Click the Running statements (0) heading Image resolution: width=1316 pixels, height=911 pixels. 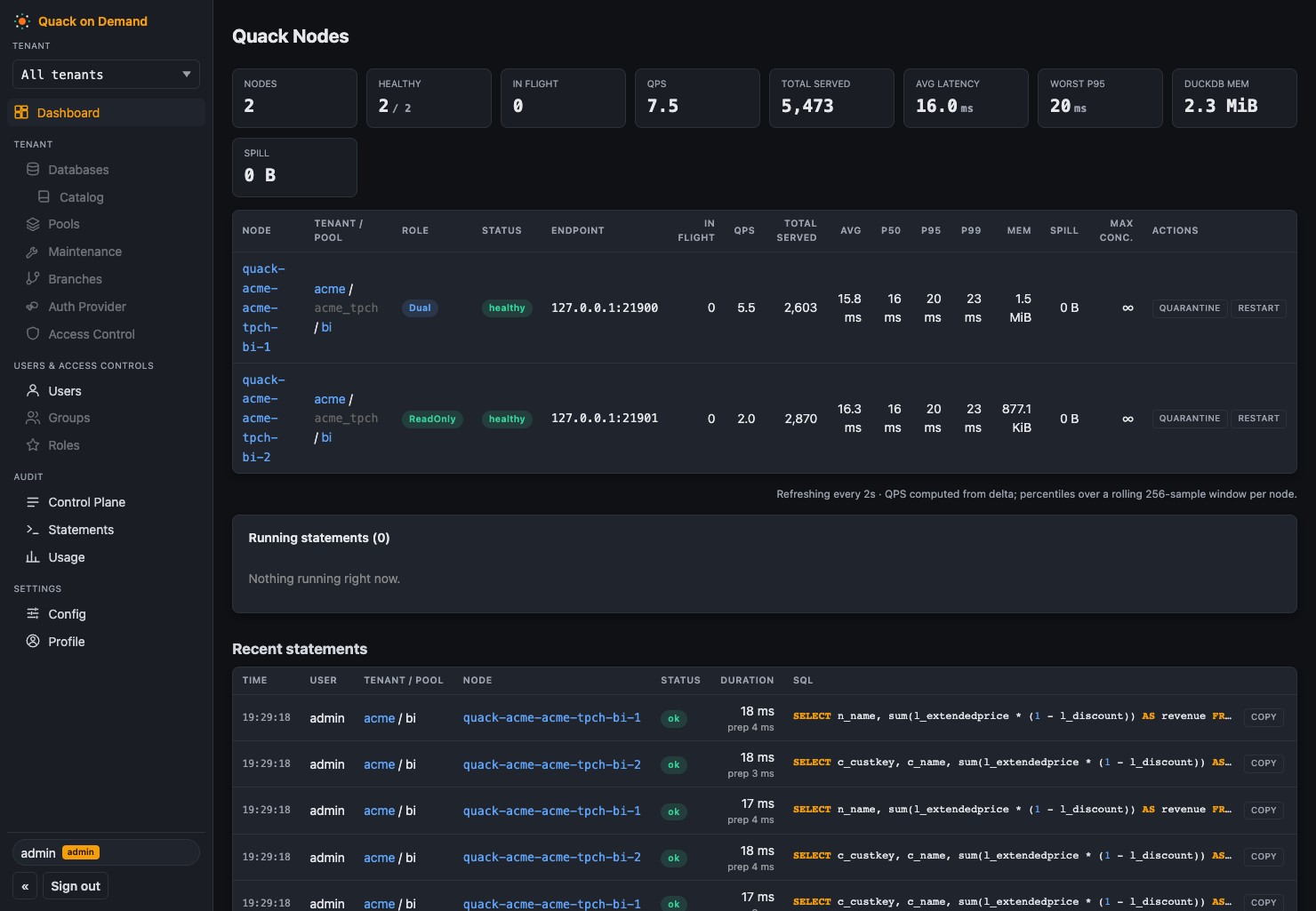point(319,538)
